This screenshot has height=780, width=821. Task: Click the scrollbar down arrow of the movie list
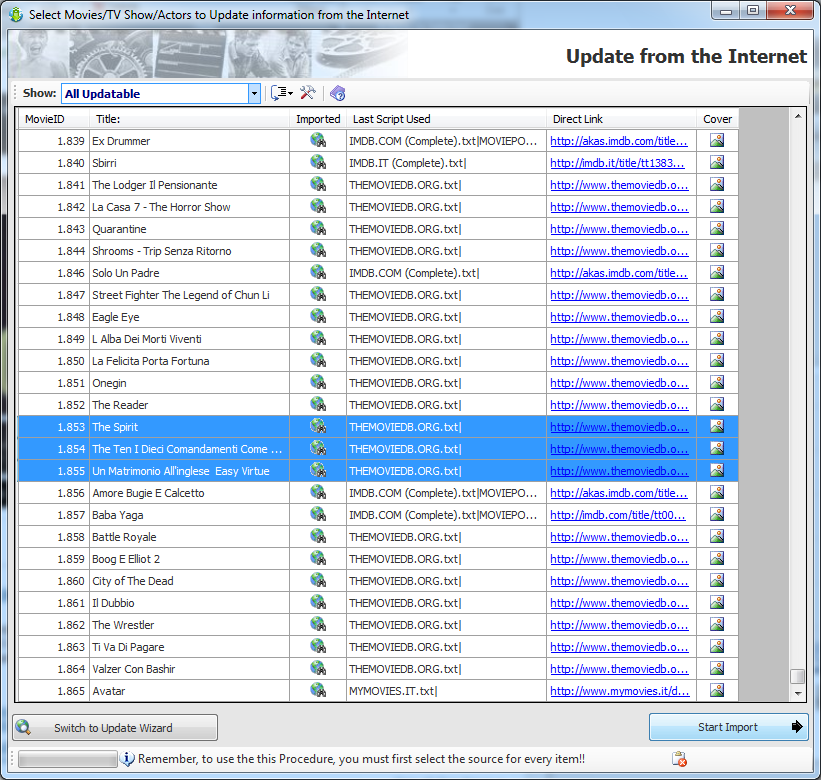click(x=797, y=693)
